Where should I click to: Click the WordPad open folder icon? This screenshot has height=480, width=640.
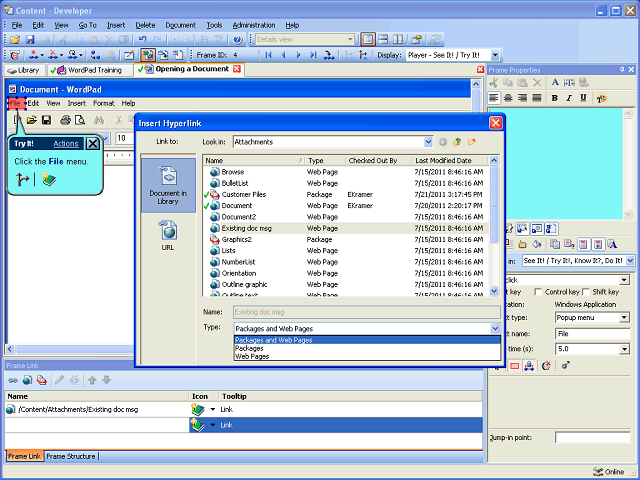pos(32,120)
